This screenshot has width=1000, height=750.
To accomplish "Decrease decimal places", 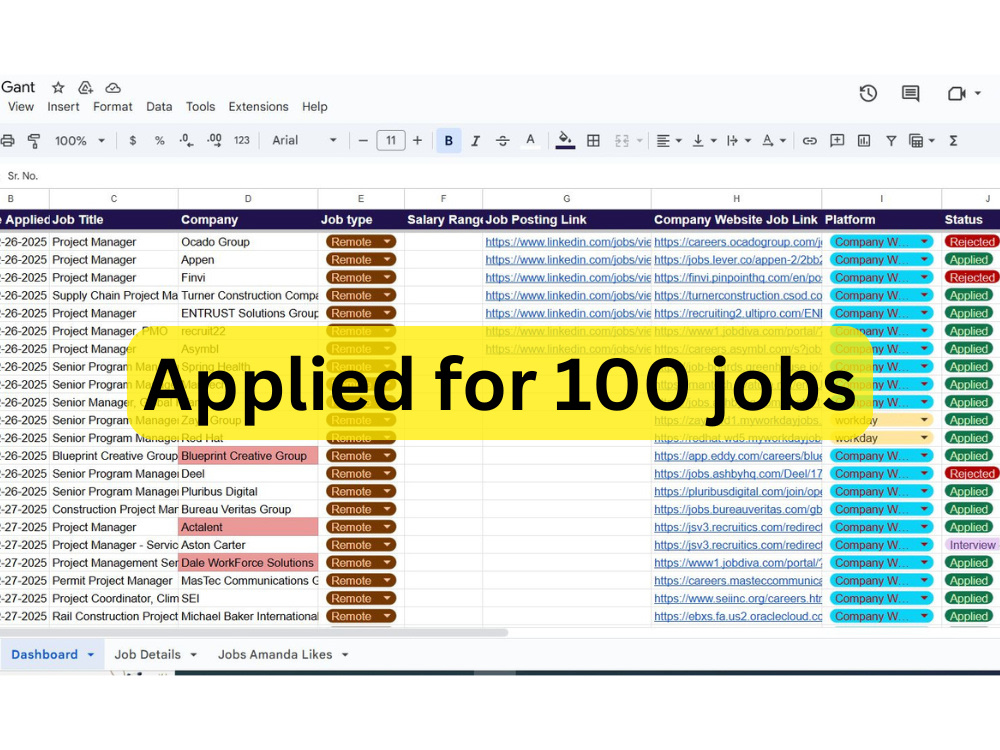I will (x=186, y=141).
